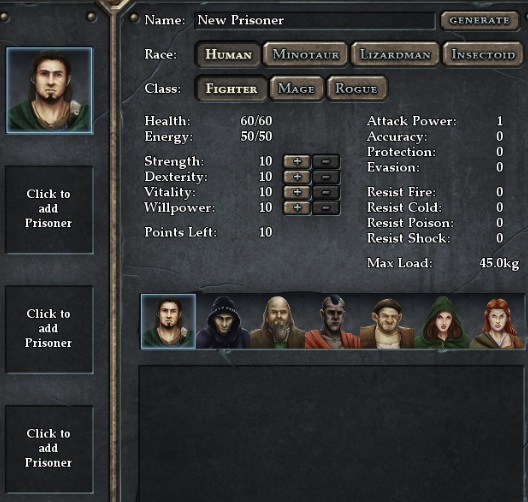The image size is (528, 502).
Task: Increase Willpower with the plus button
Action: tap(297, 208)
